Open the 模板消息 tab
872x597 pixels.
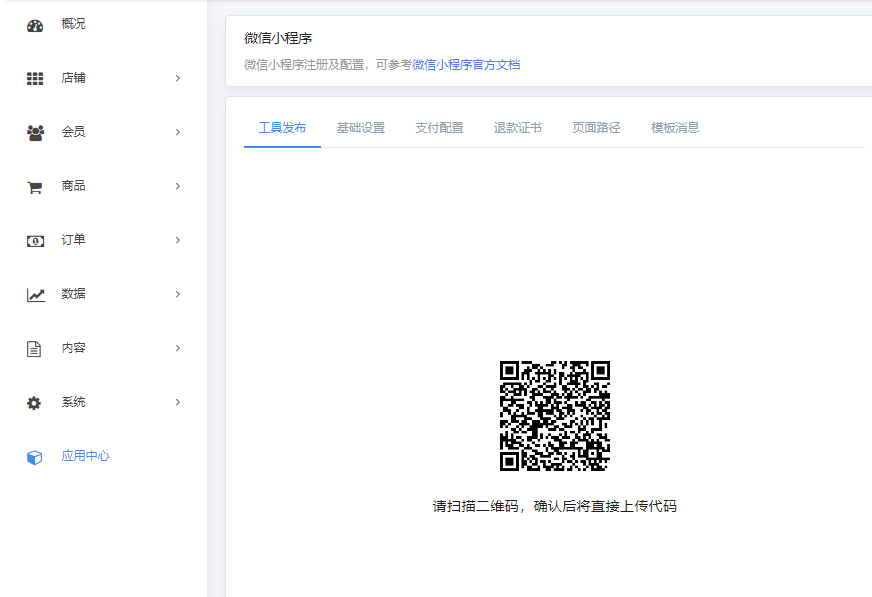[x=675, y=128]
